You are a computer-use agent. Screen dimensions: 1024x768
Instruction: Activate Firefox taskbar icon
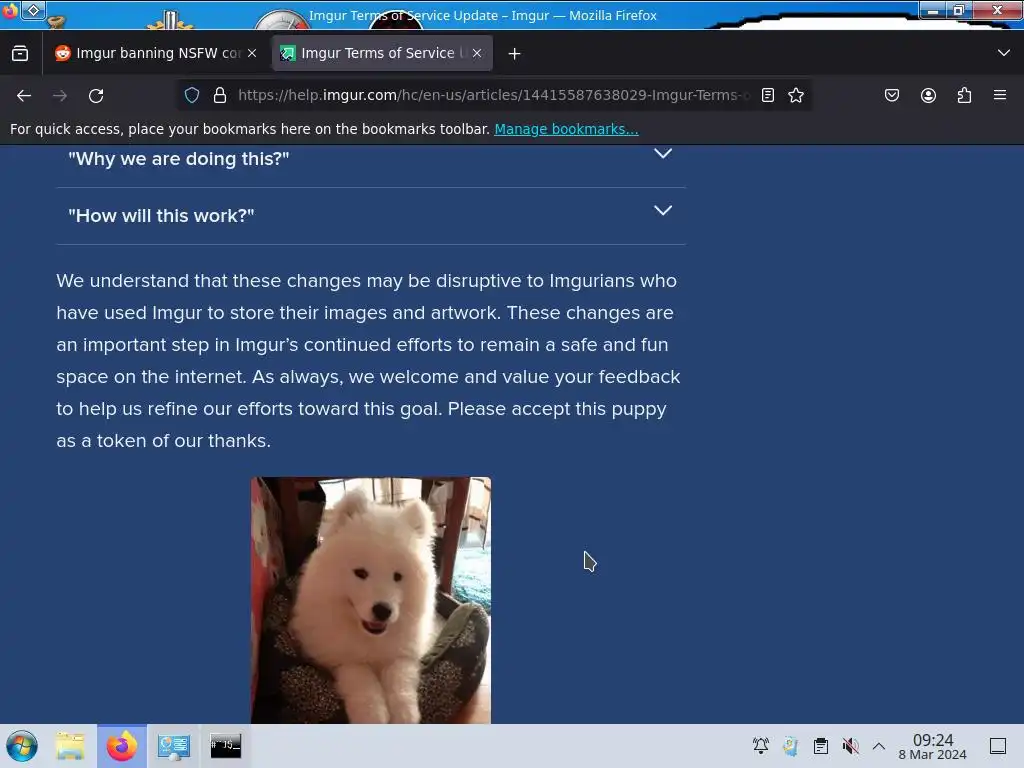click(x=122, y=746)
